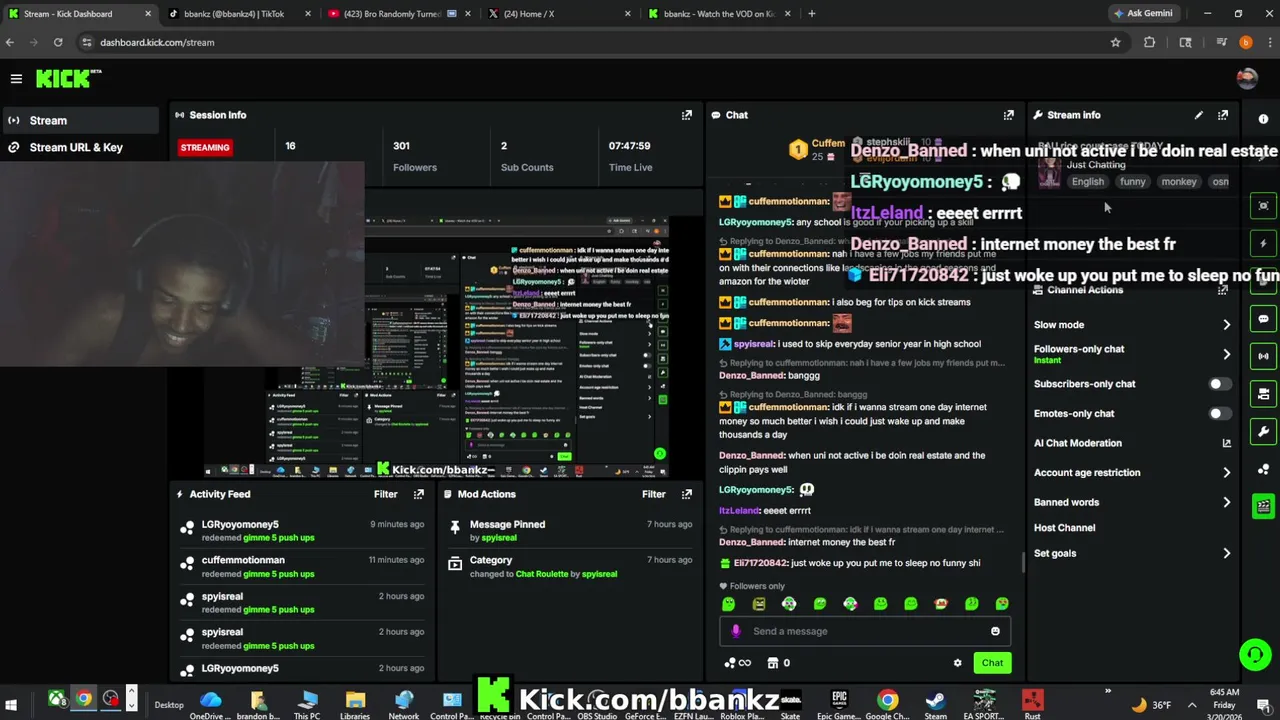1280x720 pixels.
Task: Toggle Subscribers-only chat switch
Action: click(1219, 384)
